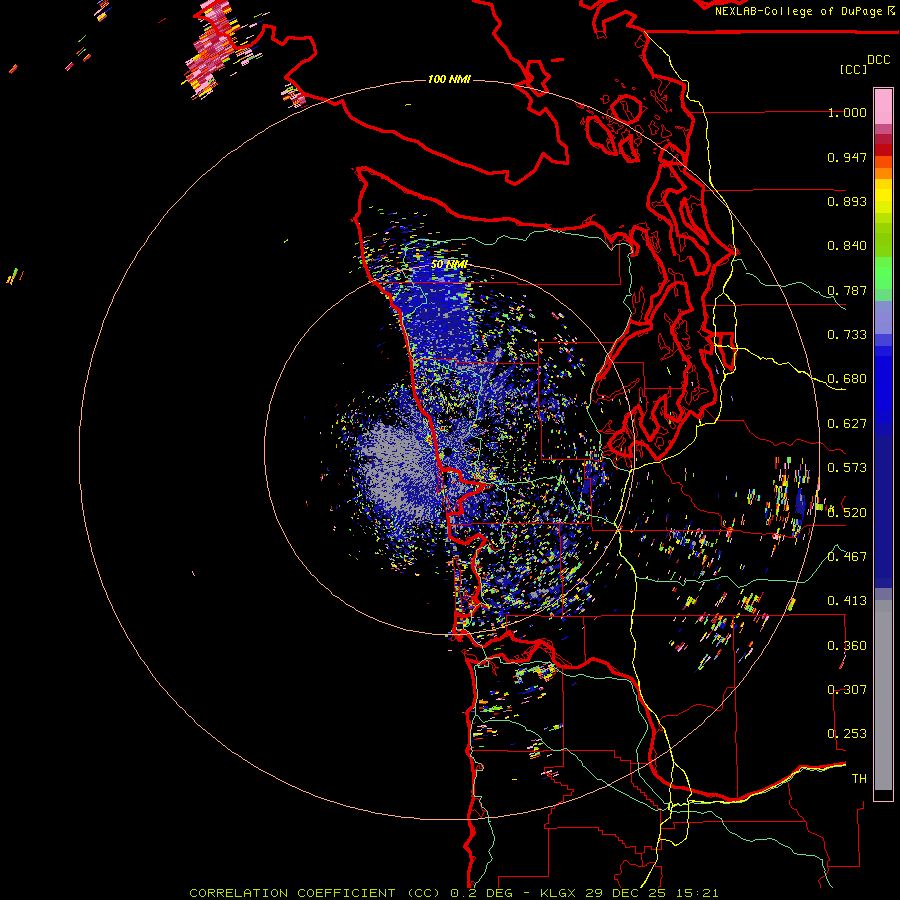Select the 0.413 legend value

coord(847,601)
